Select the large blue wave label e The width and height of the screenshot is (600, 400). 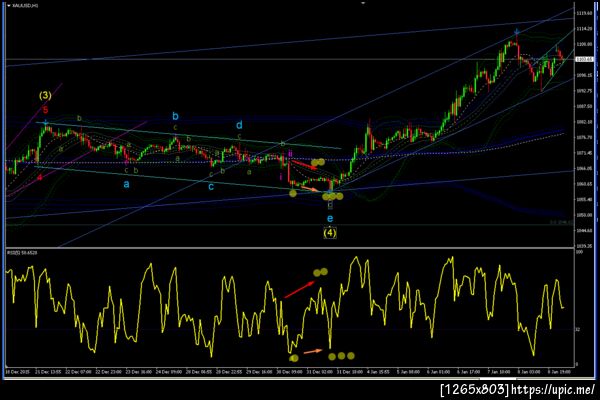pos(330,219)
